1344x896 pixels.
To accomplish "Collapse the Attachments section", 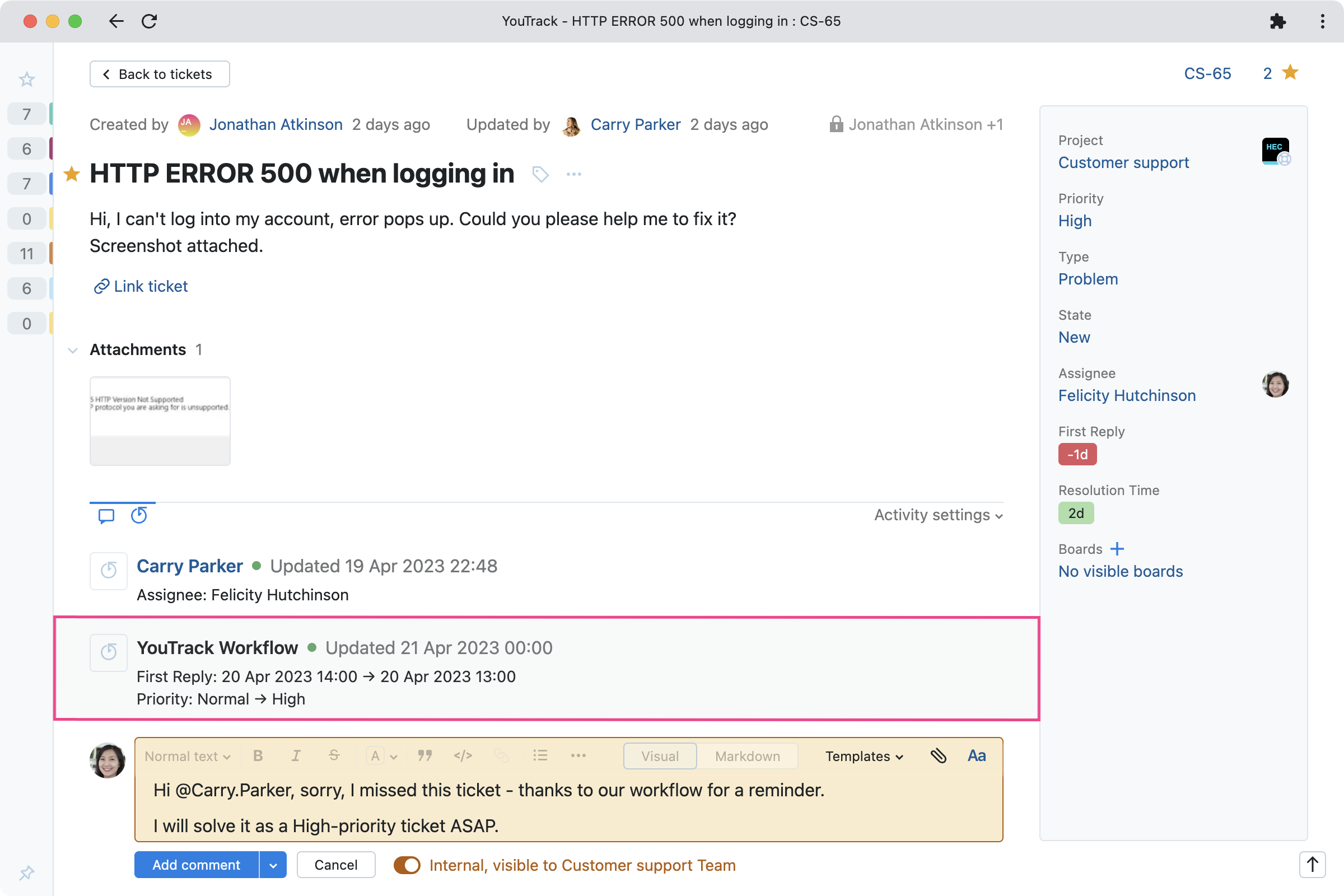I will 73,351.
